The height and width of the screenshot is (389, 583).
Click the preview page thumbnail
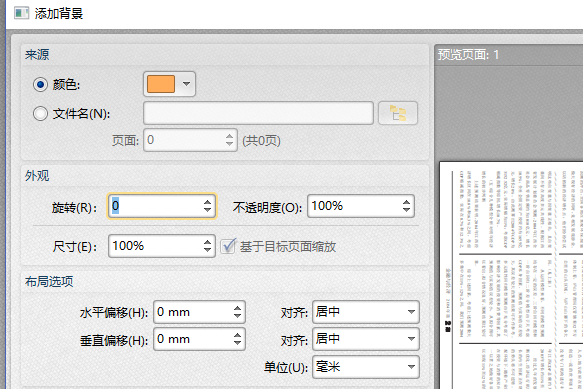coord(511,275)
